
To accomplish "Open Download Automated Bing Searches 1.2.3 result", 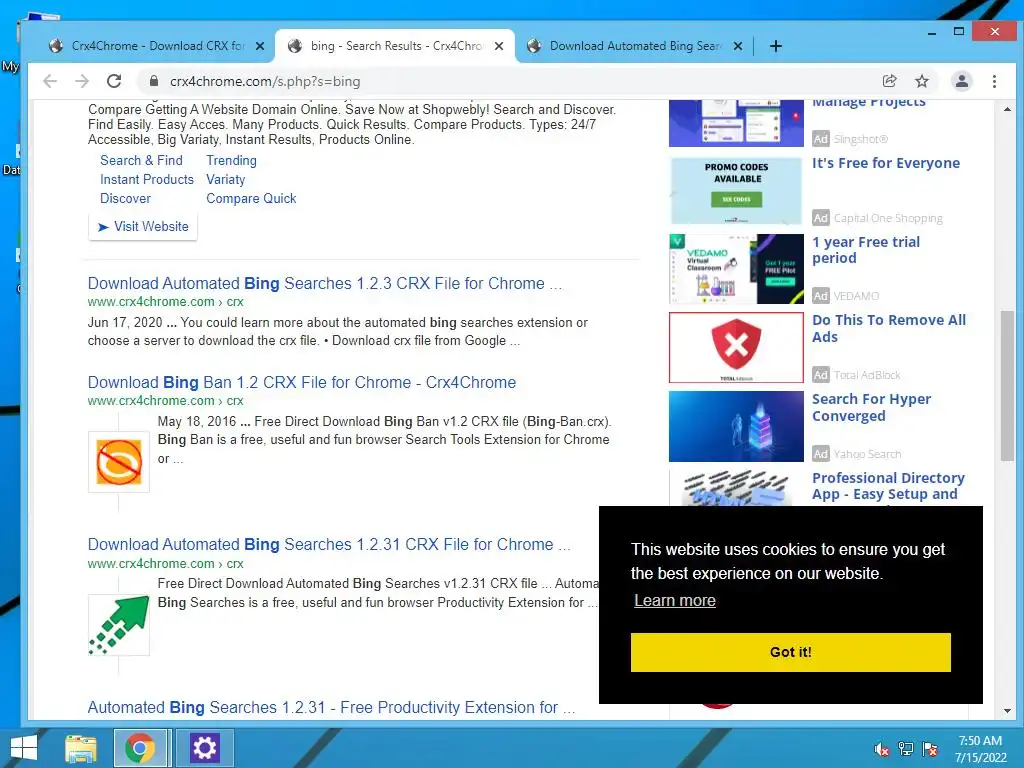I will (x=325, y=283).
